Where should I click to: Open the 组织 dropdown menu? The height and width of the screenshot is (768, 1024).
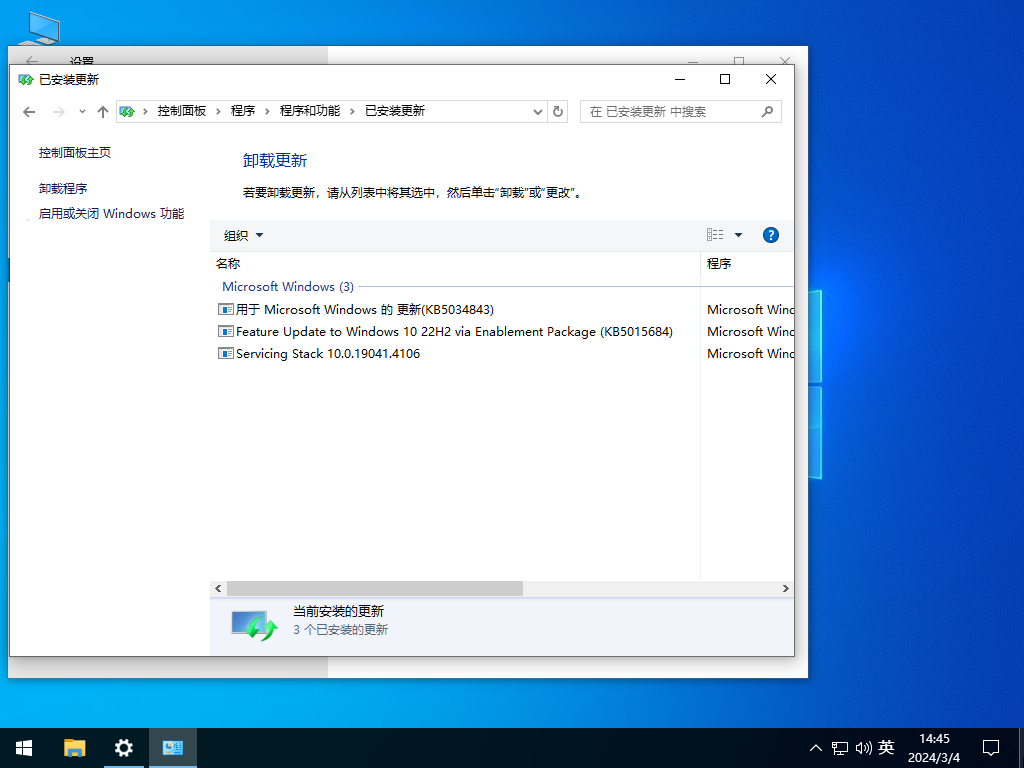coord(242,234)
